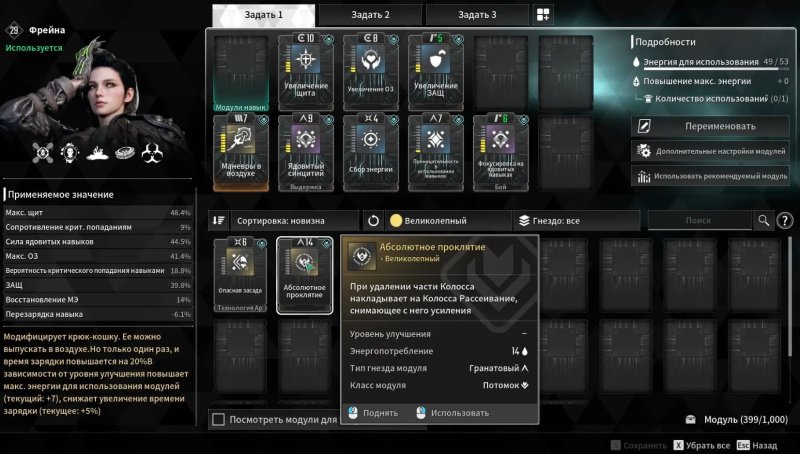The width and height of the screenshot is (800, 454).
Task: Open Дополнительные настройки модулей
Action: [710, 151]
